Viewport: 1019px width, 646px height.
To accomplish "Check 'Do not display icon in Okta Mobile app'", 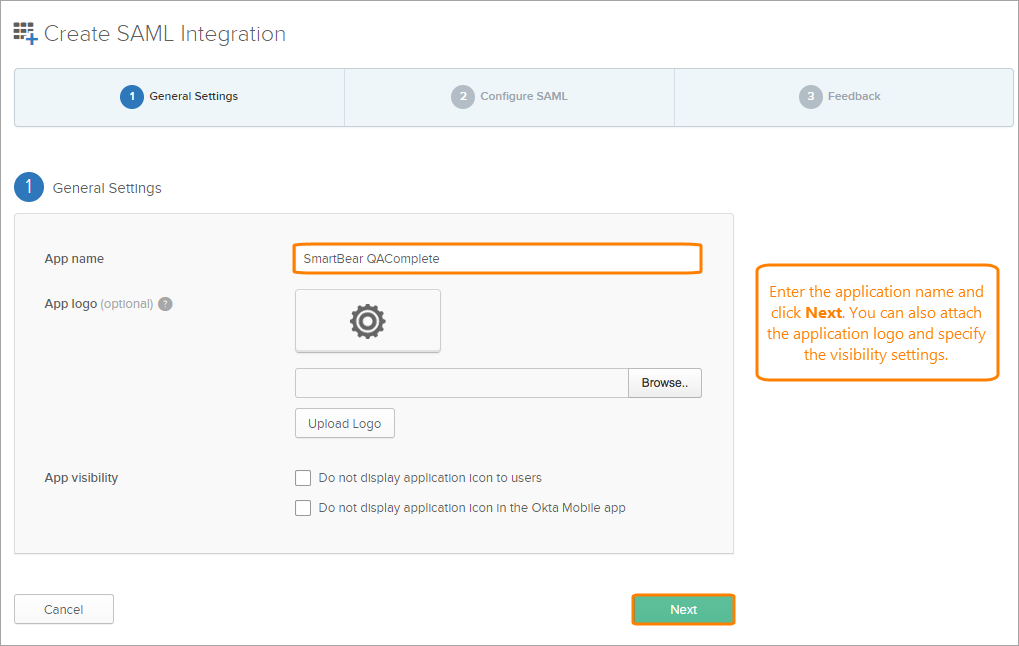I will click(x=303, y=508).
